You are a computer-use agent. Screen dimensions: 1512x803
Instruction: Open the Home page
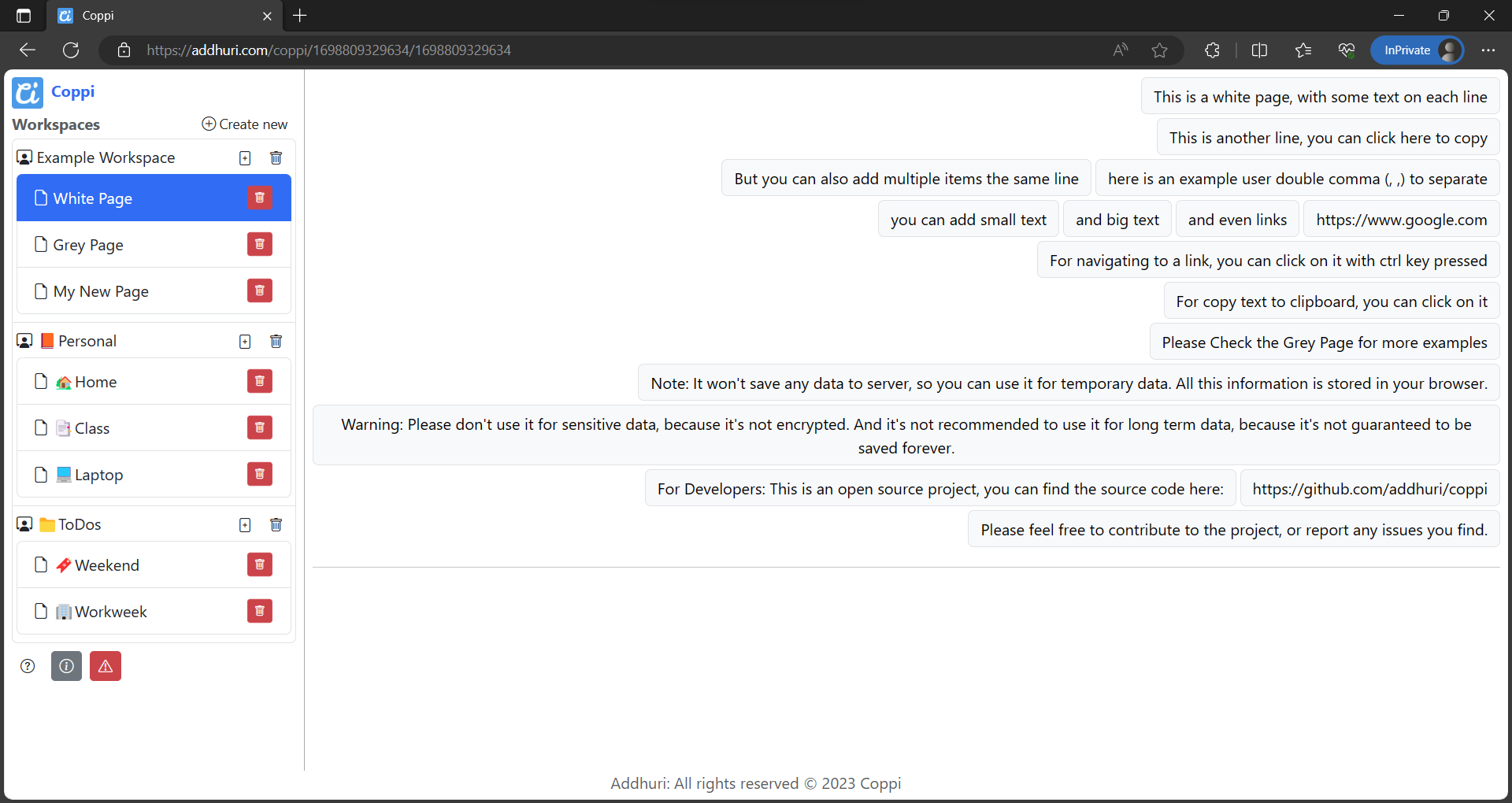tap(154, 381)
